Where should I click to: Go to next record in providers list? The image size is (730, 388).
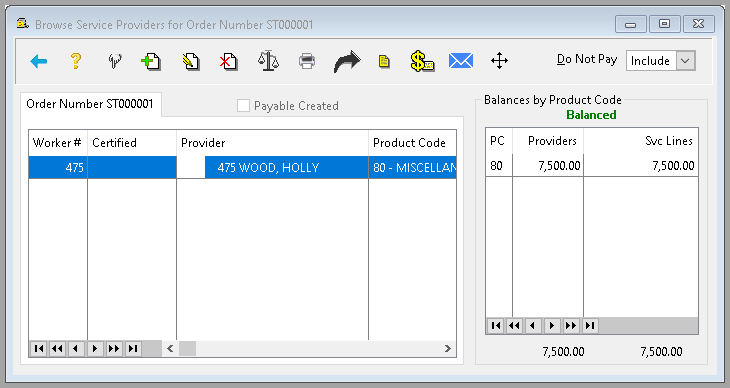(95, 348)
